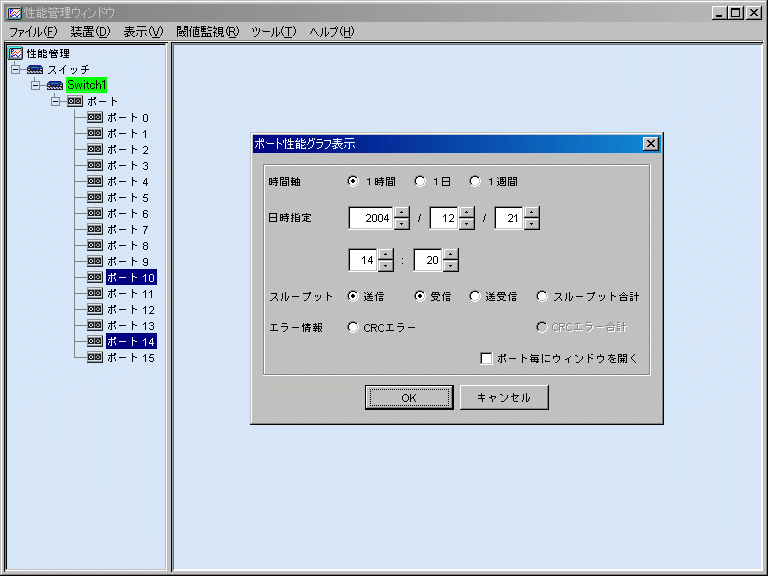768x576 pixels.
Task: Collapse the スイッチ tree node
Action: (x=15, y=70)
